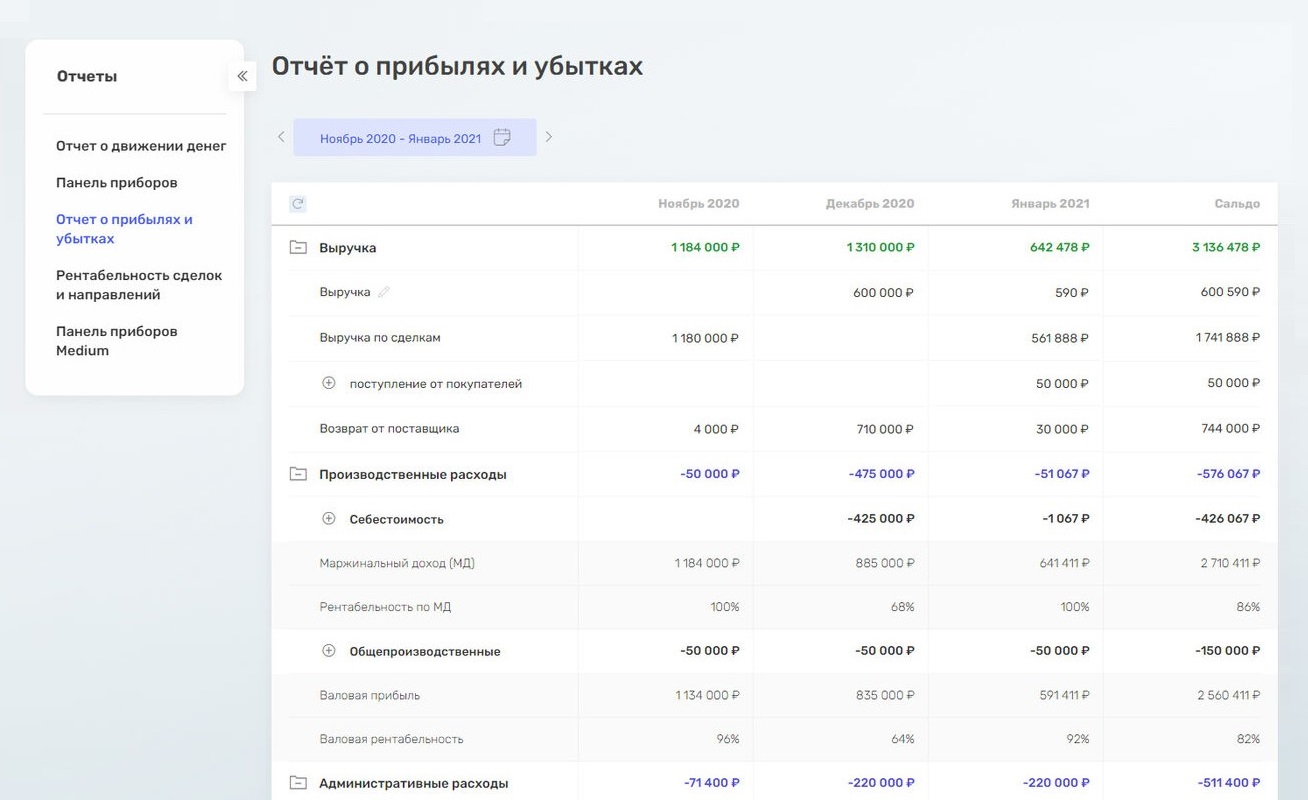
Task: Click pencil edit icon next to Выручка
Action: point(384,292)
